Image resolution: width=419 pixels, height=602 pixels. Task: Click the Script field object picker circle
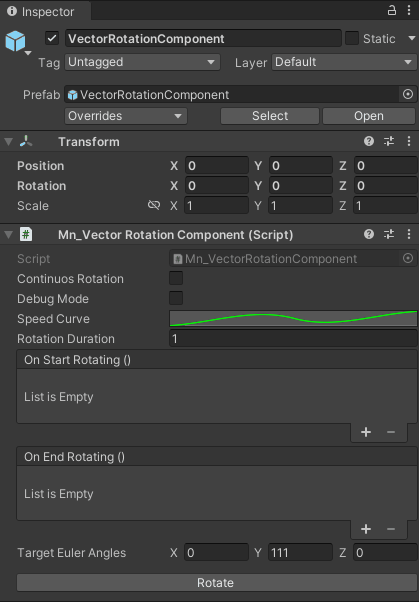408,258
